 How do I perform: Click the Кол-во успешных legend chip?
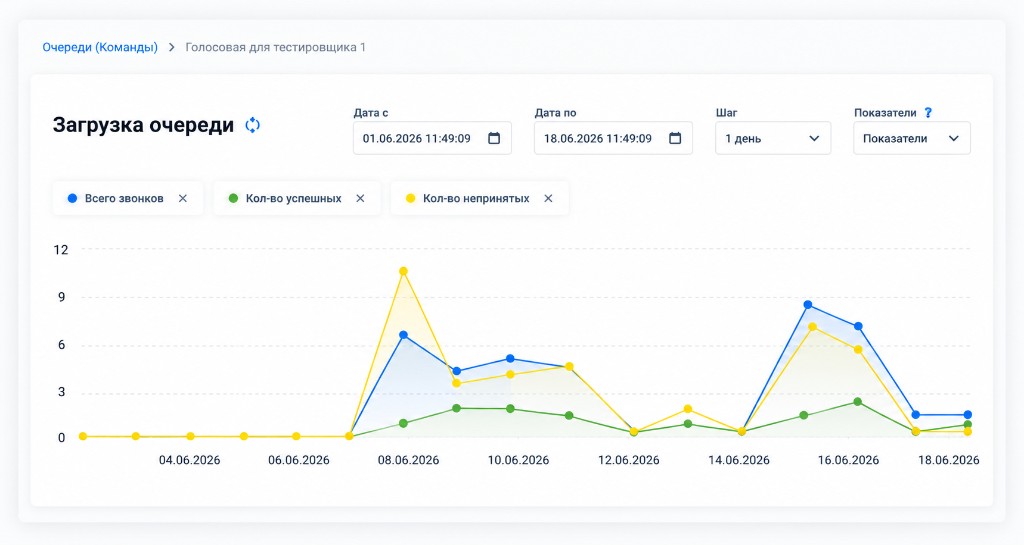point(297,198)
